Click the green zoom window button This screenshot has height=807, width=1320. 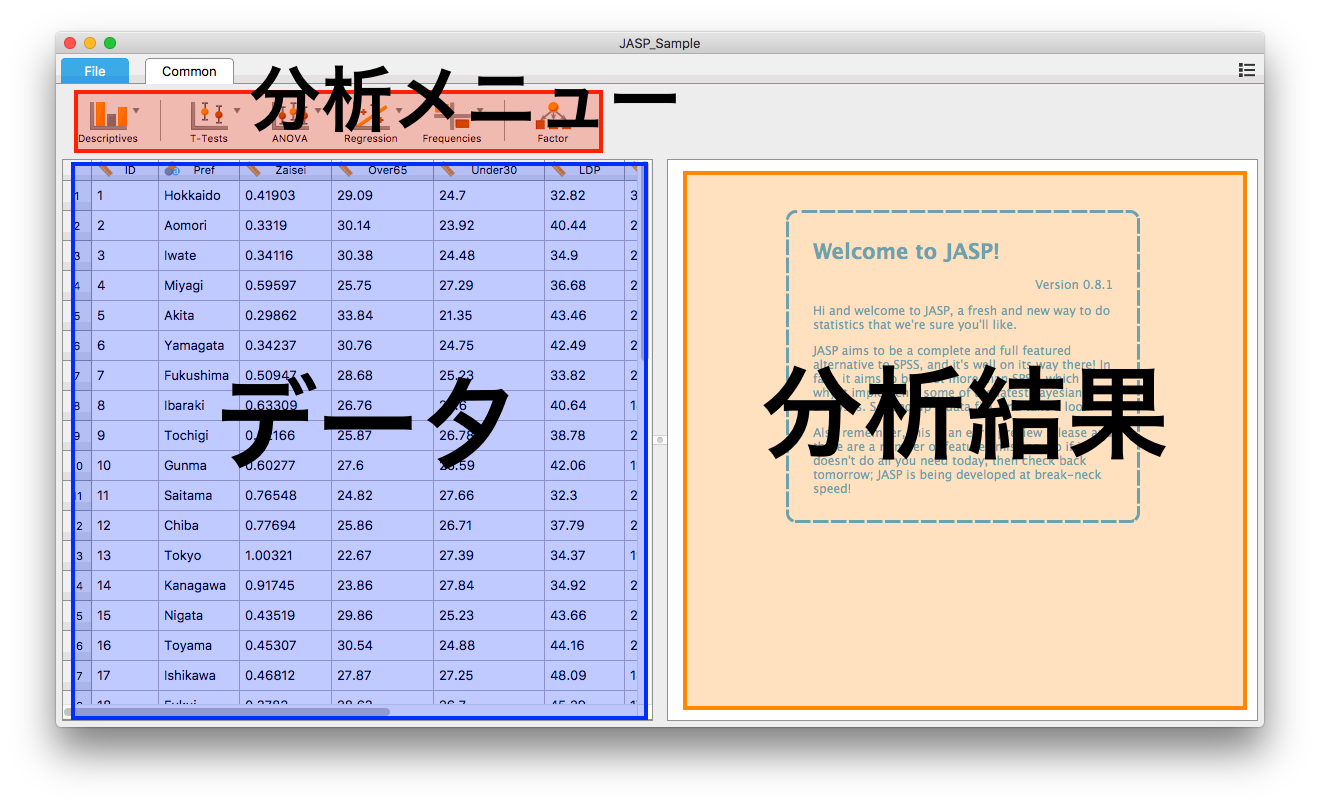(110, 43)
